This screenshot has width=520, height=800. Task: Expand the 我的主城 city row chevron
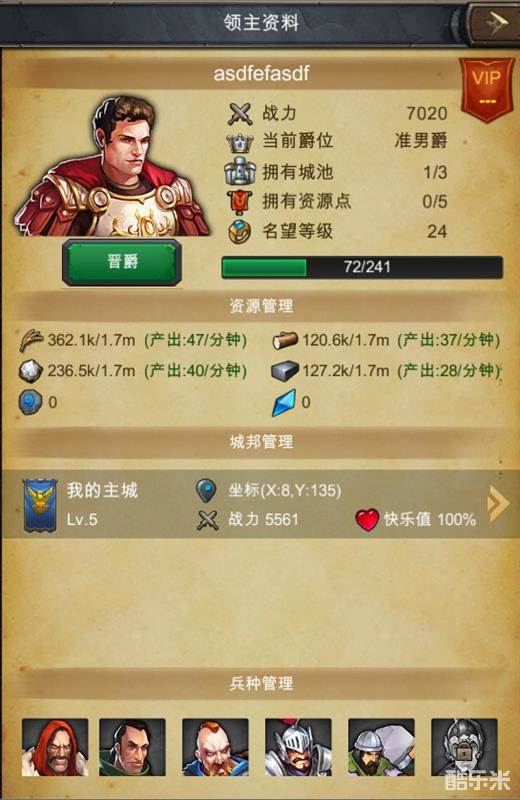point(498,504)
